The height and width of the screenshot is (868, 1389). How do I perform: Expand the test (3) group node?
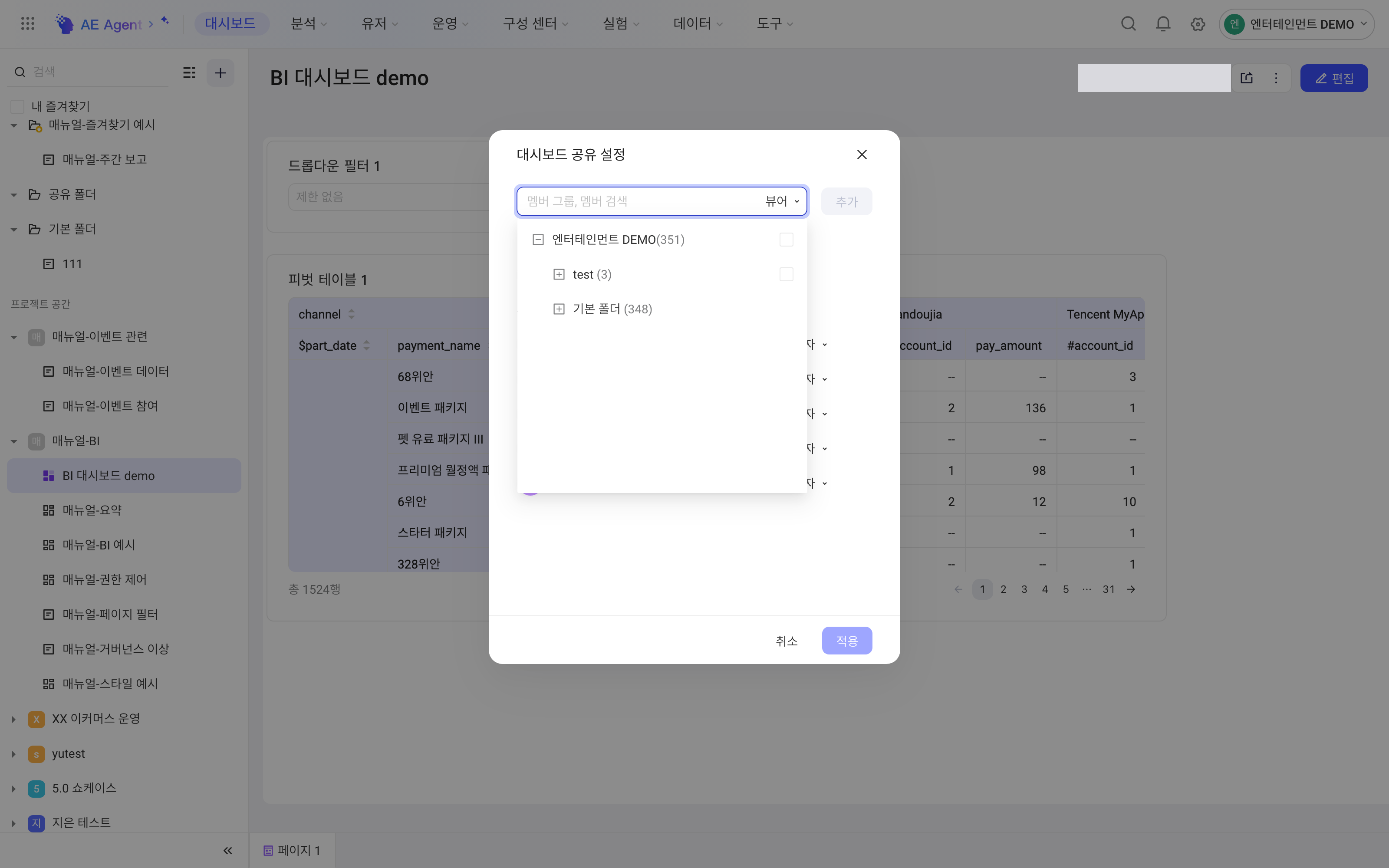point(559,274)
